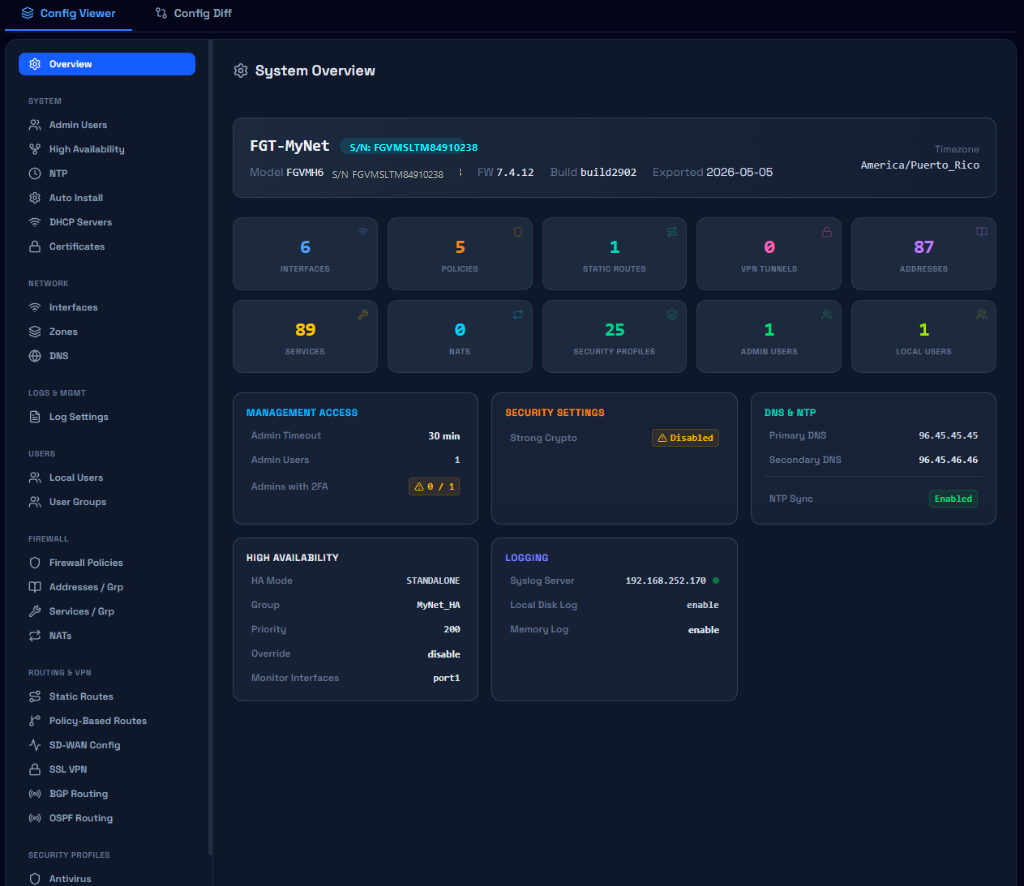Image resolution: width=1024 pixels, height=886 pixels.
Task: Open the 5 Policies stat card
Action: (460, 253)
